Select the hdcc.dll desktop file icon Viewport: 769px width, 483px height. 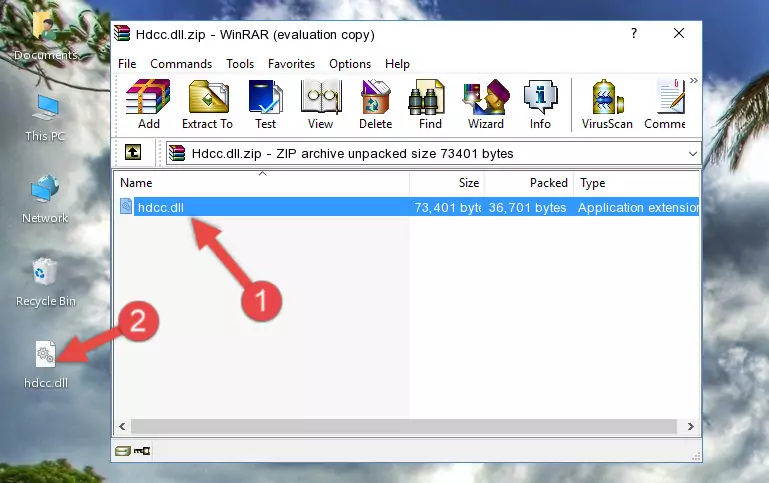pos(46,365)
